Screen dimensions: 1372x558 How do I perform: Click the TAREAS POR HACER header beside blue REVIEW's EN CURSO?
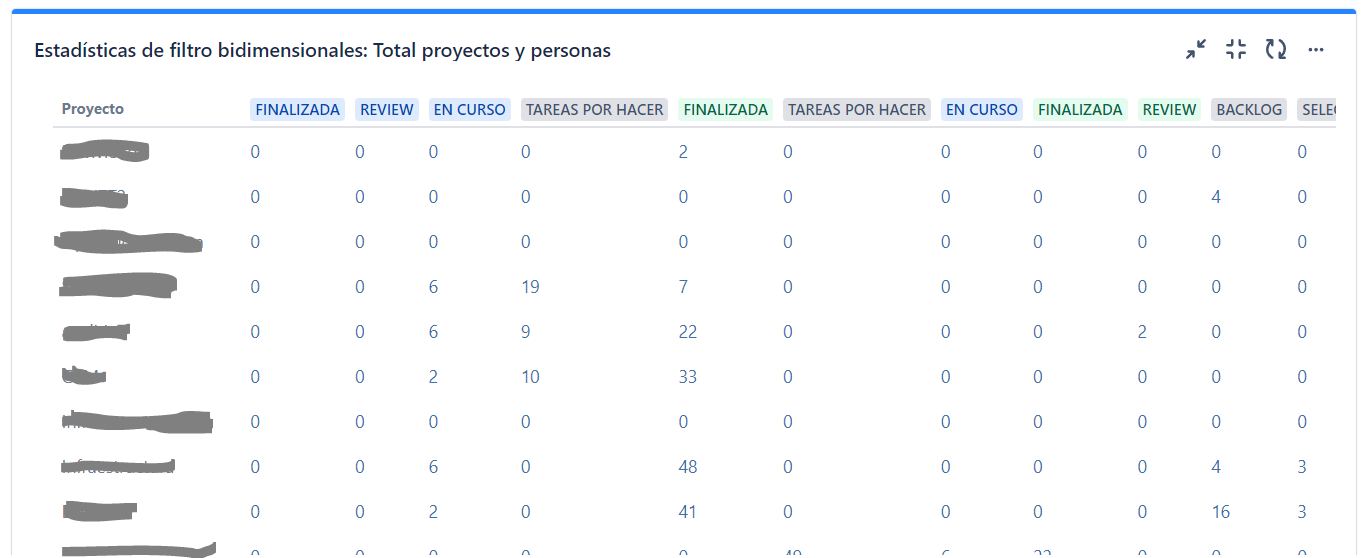595,110
